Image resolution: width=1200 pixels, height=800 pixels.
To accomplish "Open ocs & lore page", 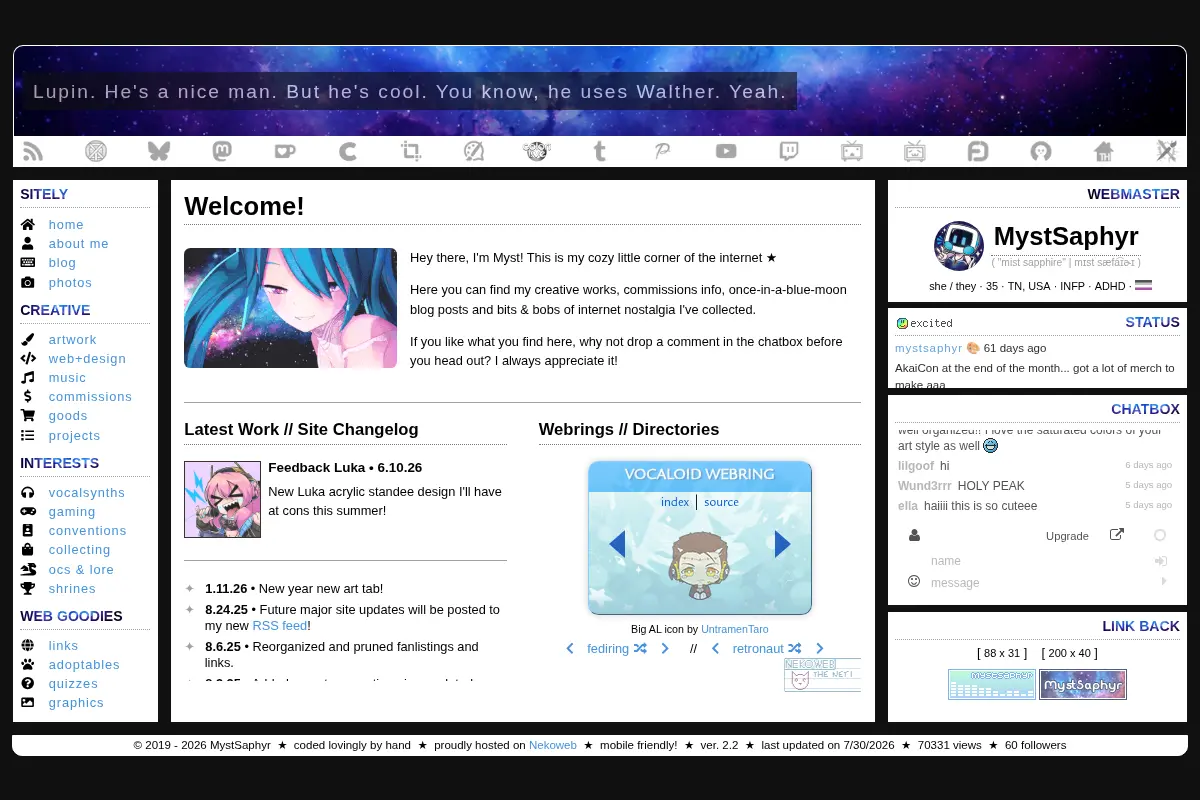I will click(81, 570).
